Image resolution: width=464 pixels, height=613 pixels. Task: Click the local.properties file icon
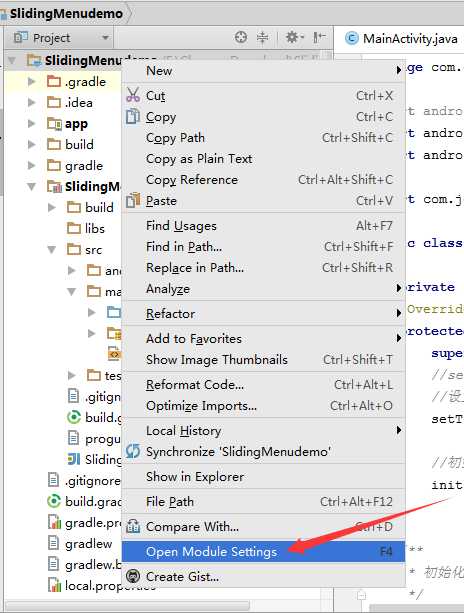pyautogui.click(x=54, y=585)
